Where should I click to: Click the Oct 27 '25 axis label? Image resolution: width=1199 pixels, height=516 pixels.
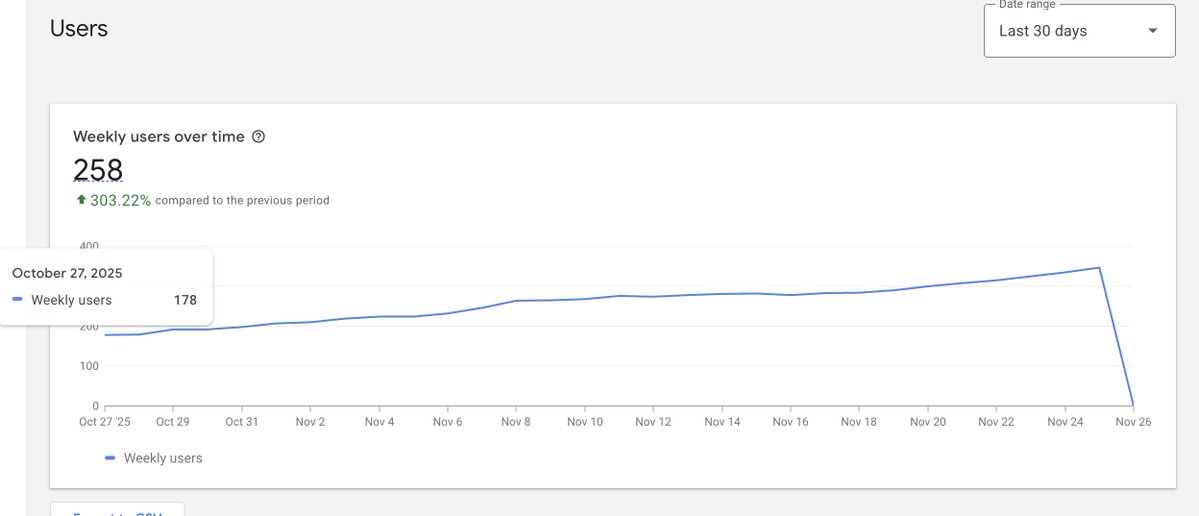(x=105, y=421)
